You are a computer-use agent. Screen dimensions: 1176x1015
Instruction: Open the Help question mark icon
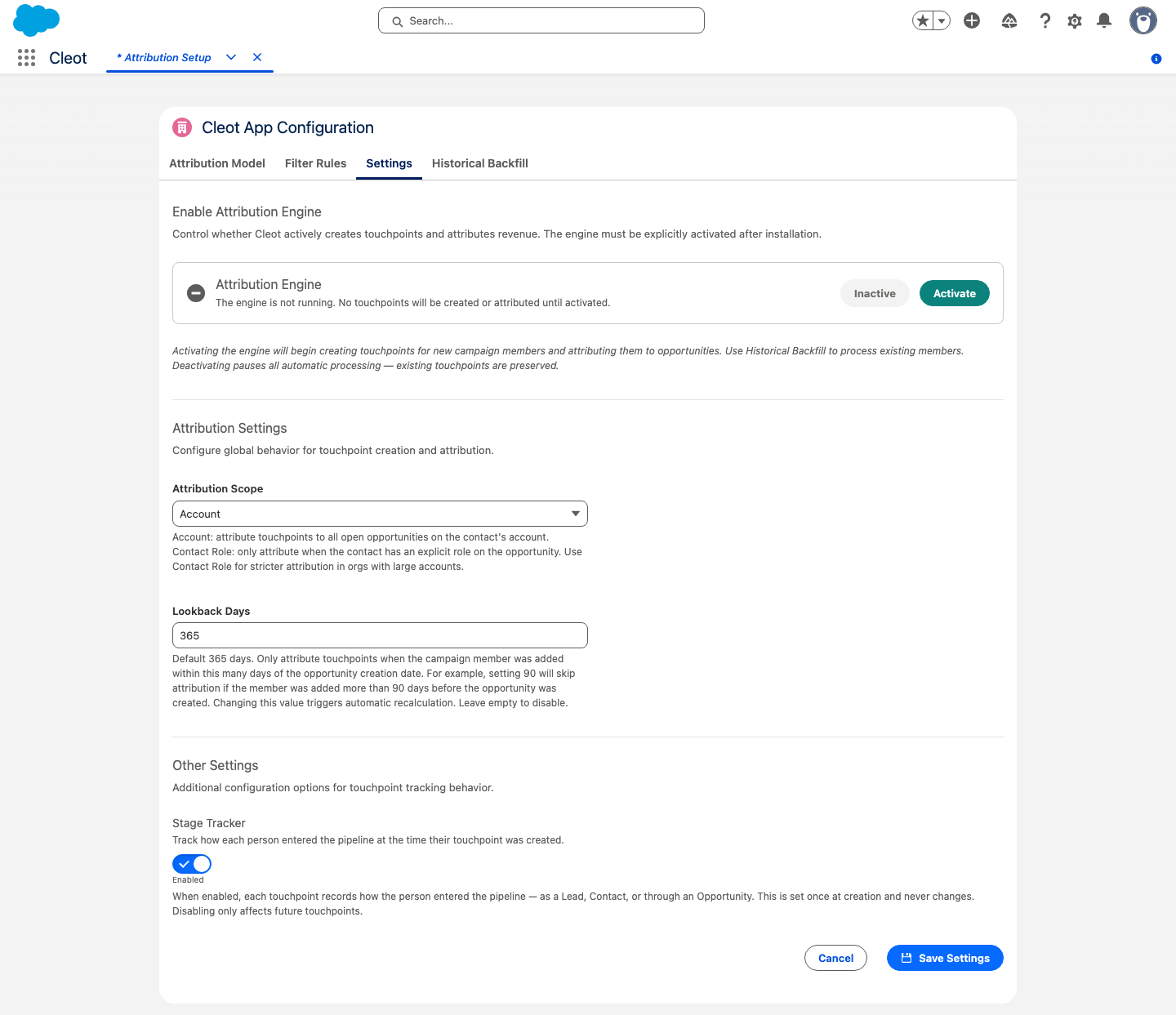click(x=1045, y=20)
